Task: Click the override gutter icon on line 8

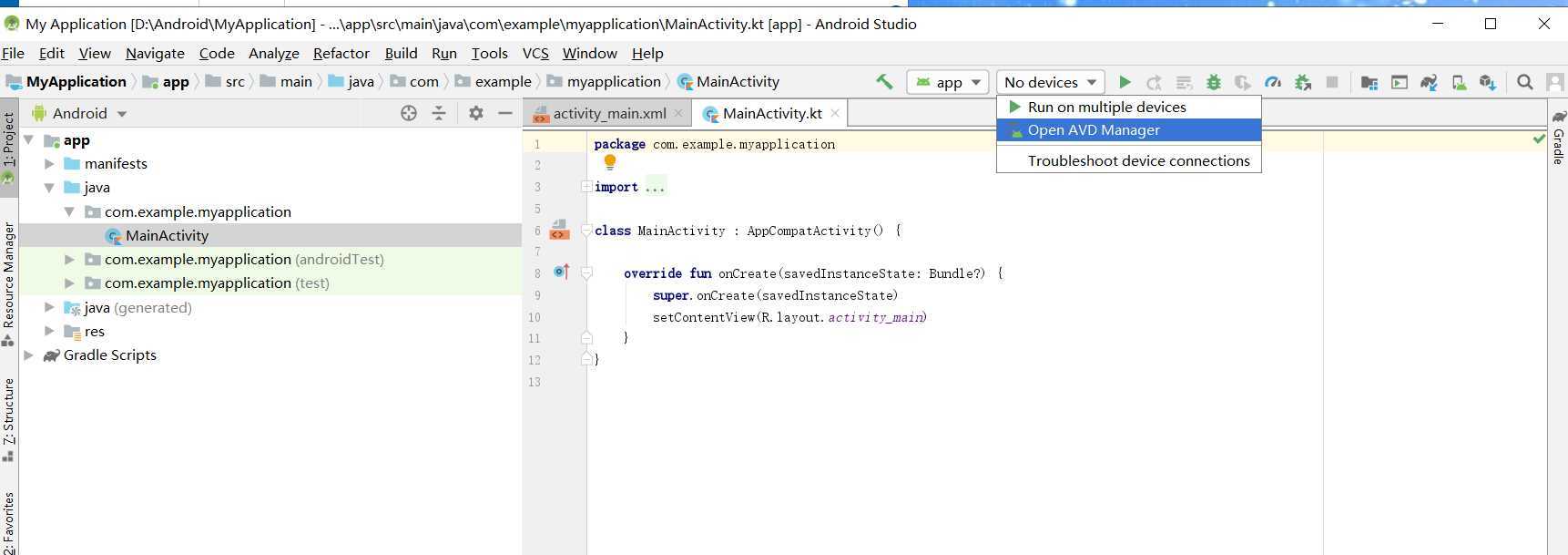Action: tap(562, 272)
